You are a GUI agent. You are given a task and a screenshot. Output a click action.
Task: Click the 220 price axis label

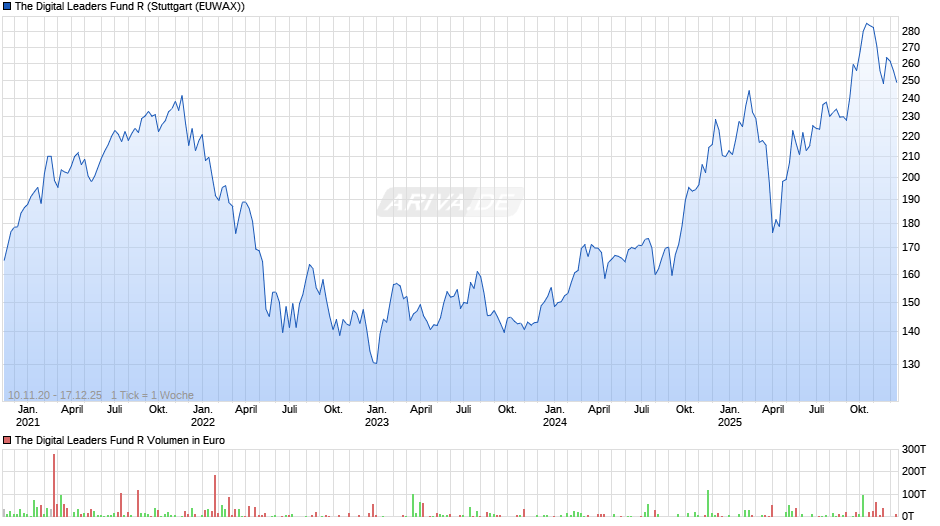point(911,136)
